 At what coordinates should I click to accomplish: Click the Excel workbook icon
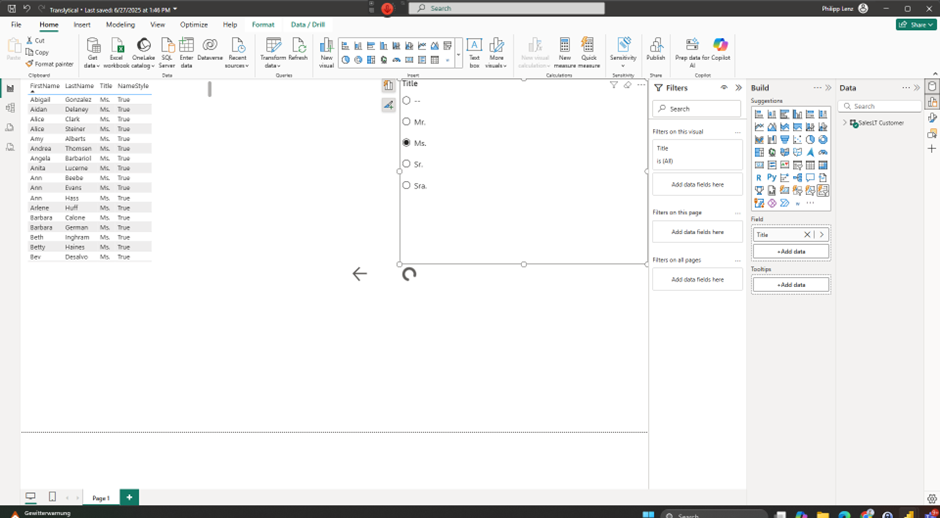[117, 46]
